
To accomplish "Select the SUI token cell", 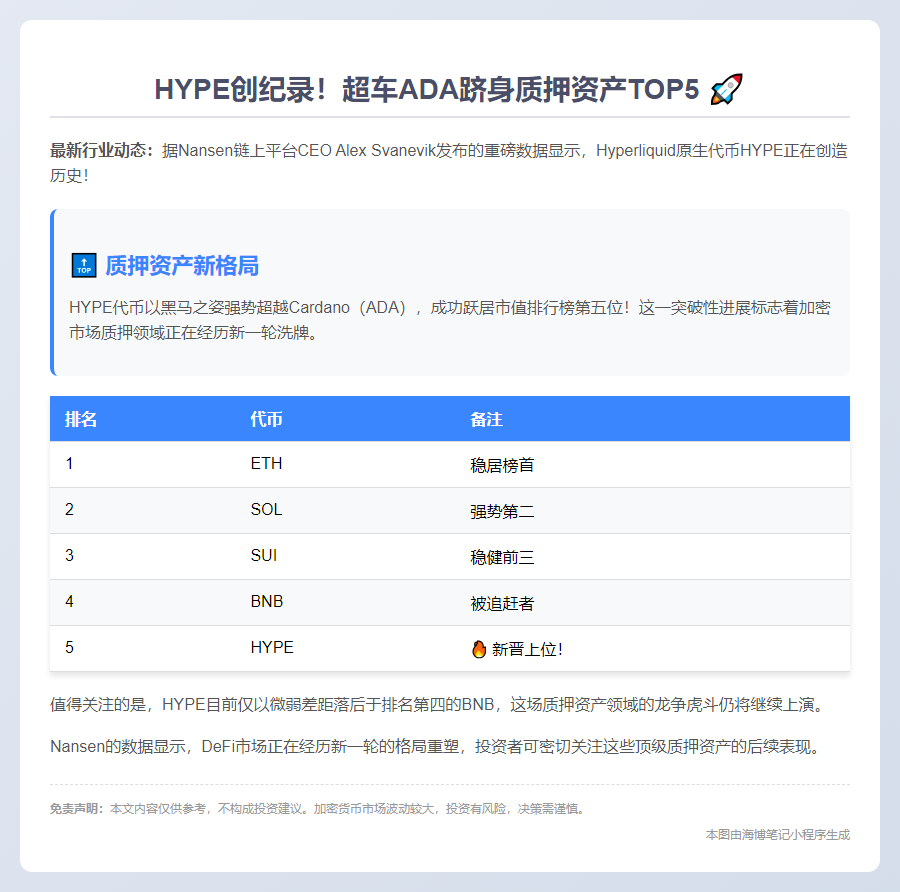I will [x=263, y=556].
